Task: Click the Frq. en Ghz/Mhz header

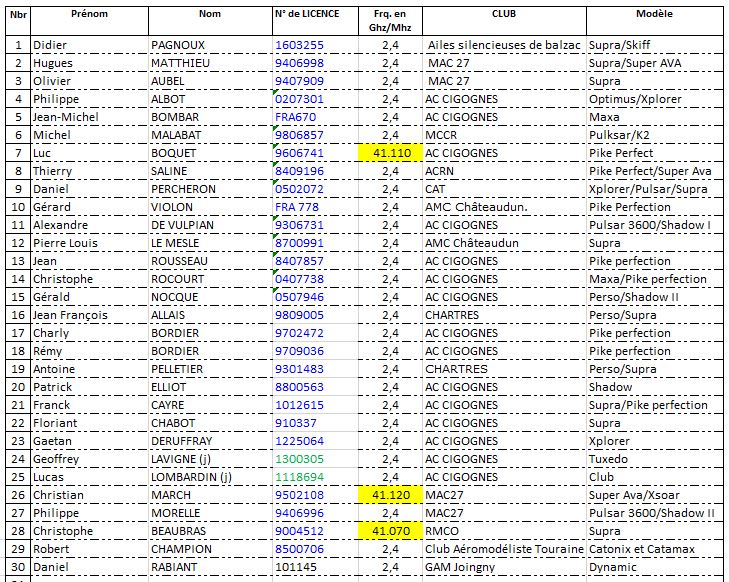Action: coord(390,21)
